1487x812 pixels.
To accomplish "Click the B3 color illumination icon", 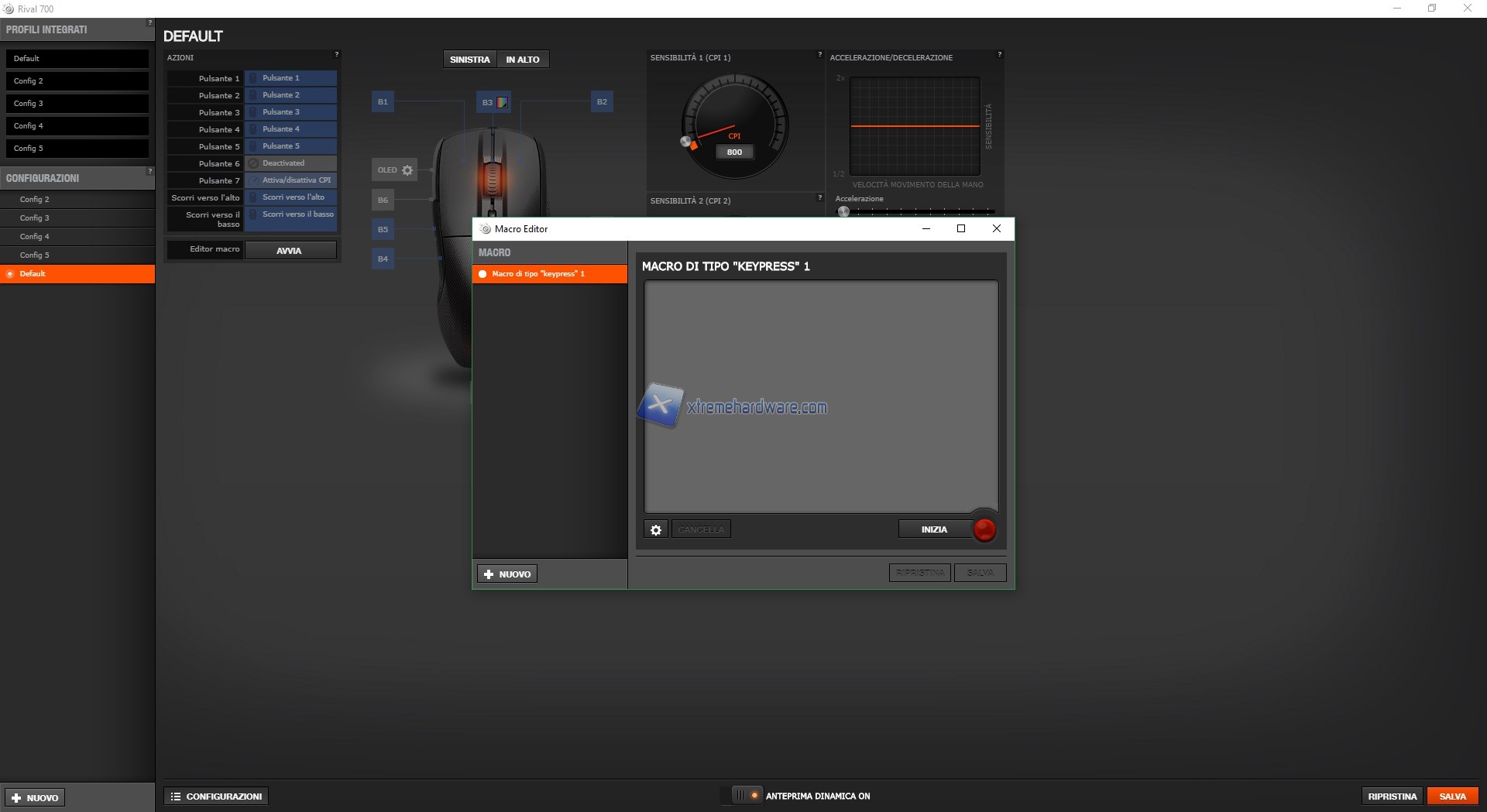I will pyautogui.click(x=502, y=102).
